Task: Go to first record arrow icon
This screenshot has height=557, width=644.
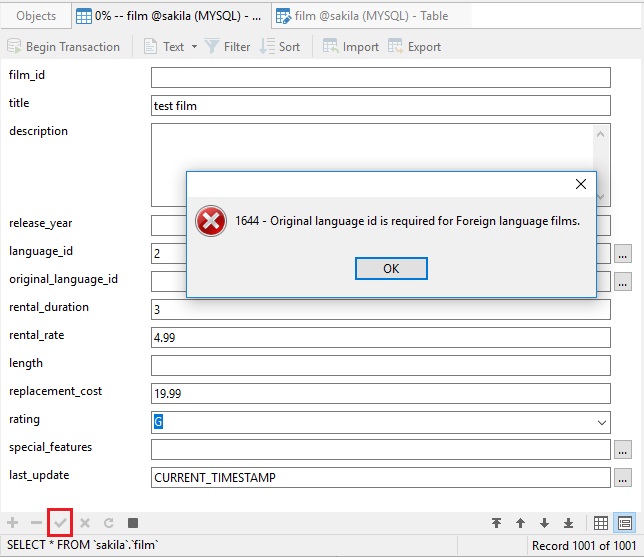Action: click(496, 523)
